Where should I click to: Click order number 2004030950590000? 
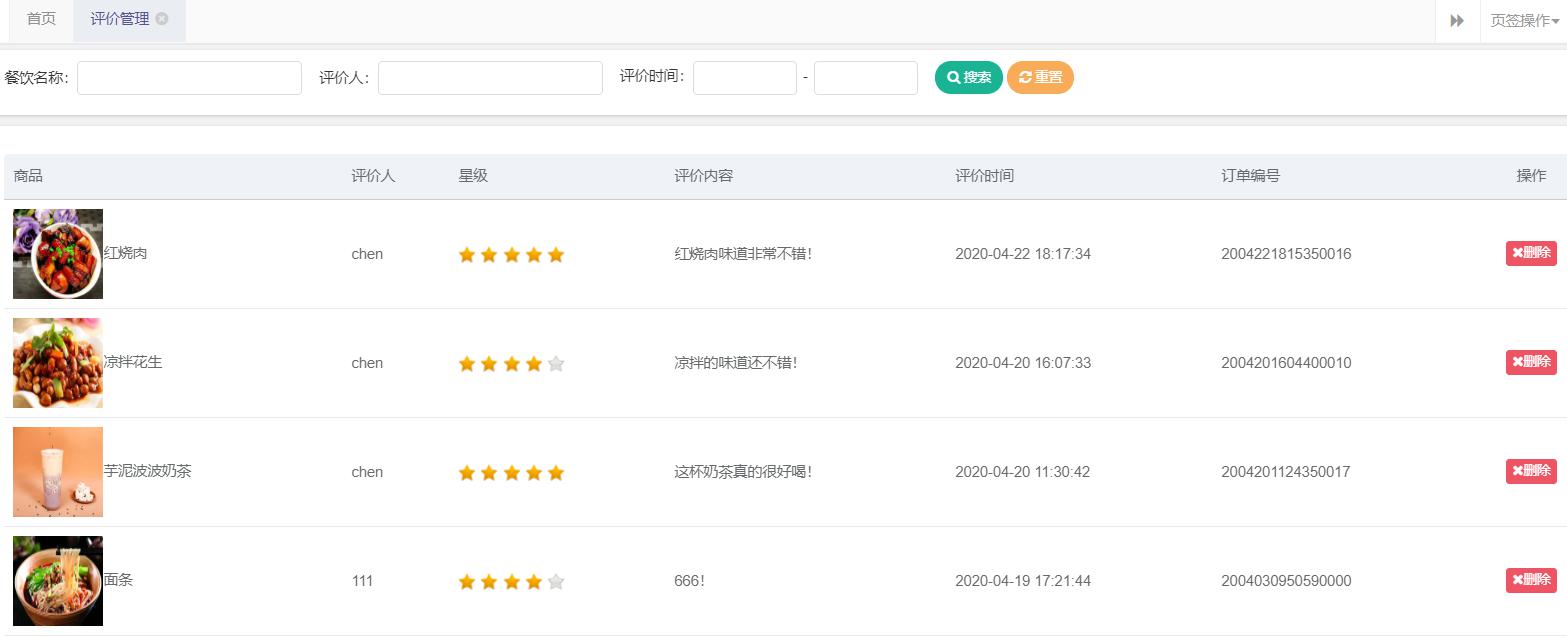tap(1286, 581)
